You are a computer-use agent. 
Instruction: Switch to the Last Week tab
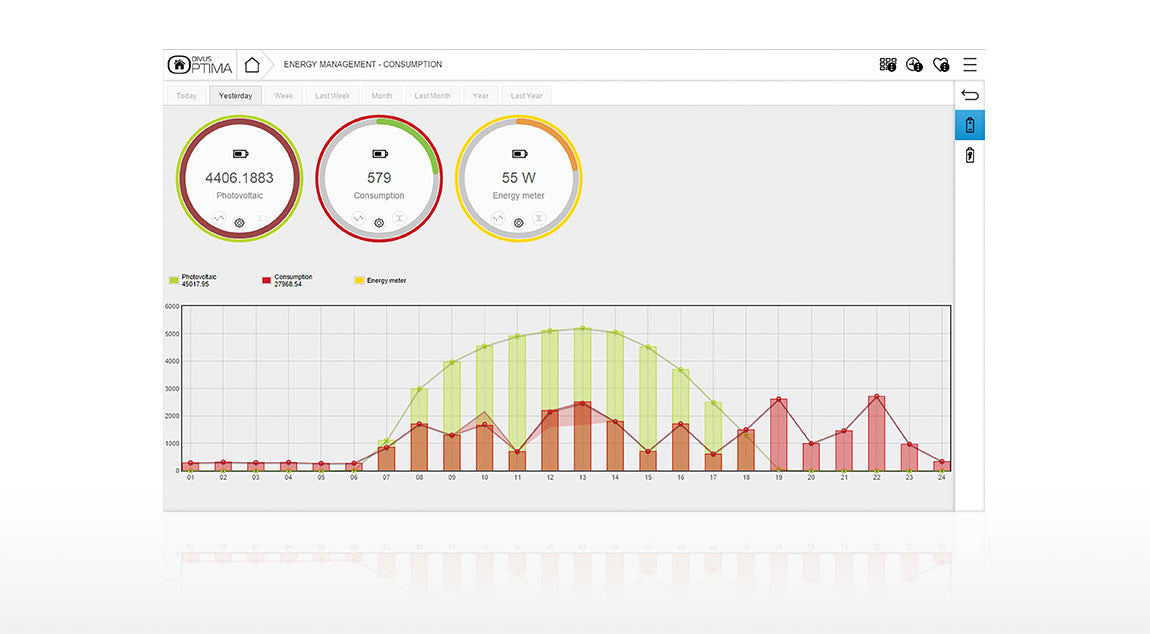pyautogui.click(x=332, y=95)
